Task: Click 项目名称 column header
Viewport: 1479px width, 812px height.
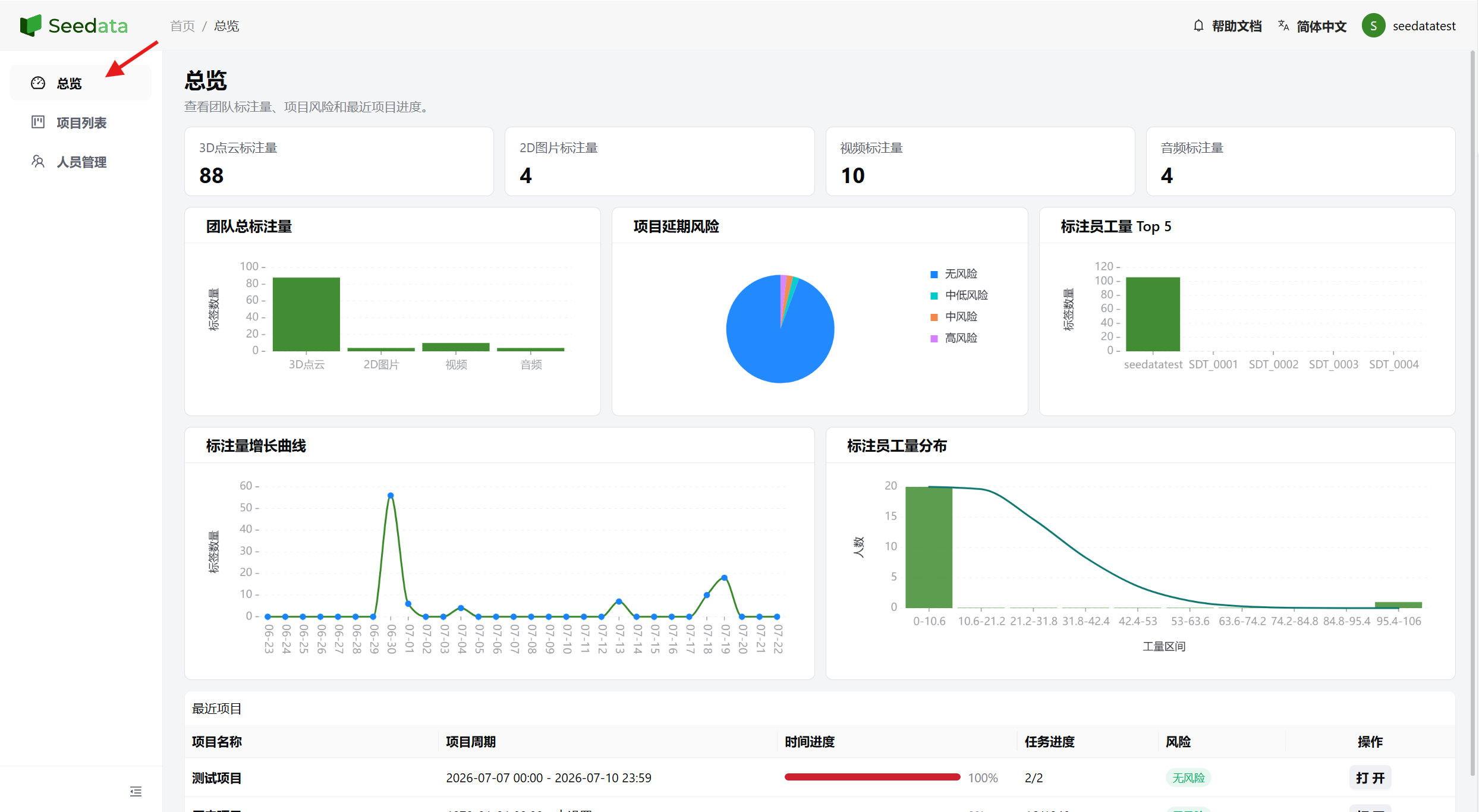Action: click(x=216, y=741)
